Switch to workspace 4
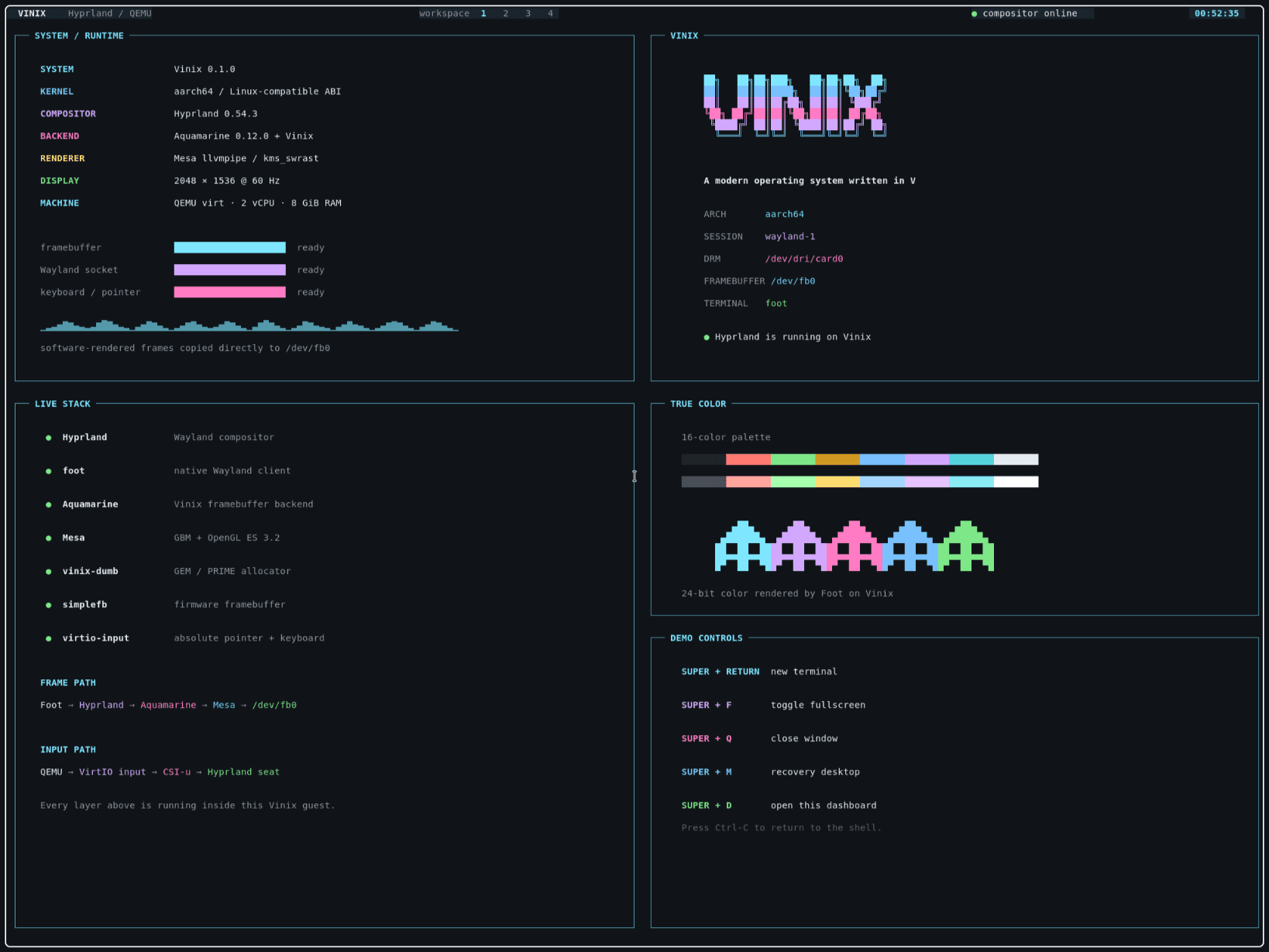 click(x=551, y=13)
